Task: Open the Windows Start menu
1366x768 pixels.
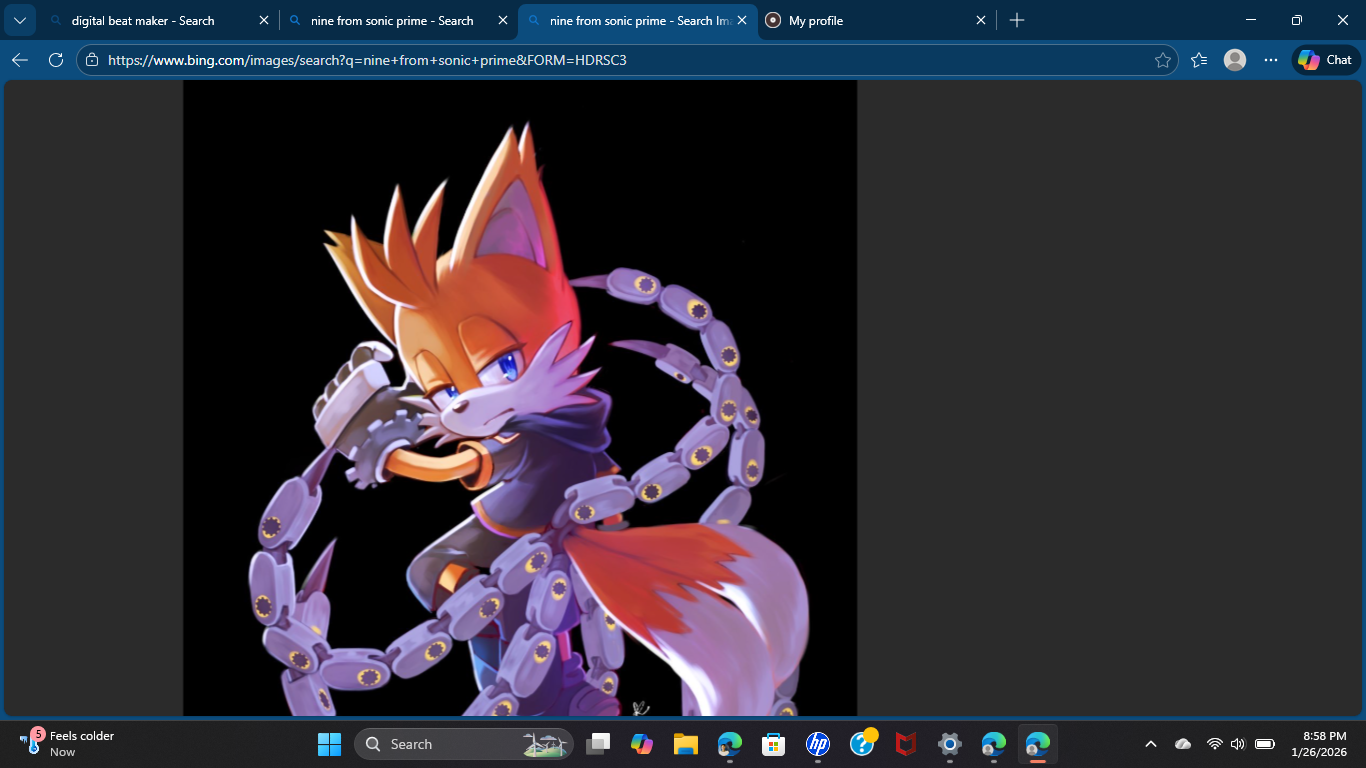Action: pyautogui.click(x=329, y=744)
